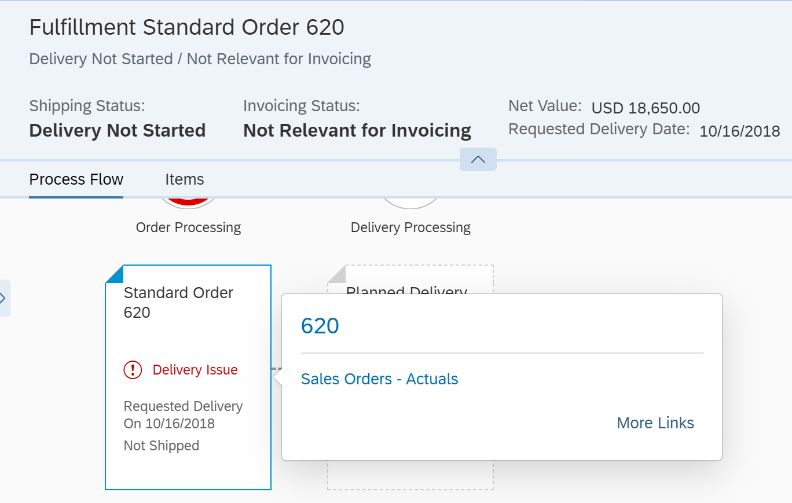Expand the side panel arrow at left edge

coord(4,298)
